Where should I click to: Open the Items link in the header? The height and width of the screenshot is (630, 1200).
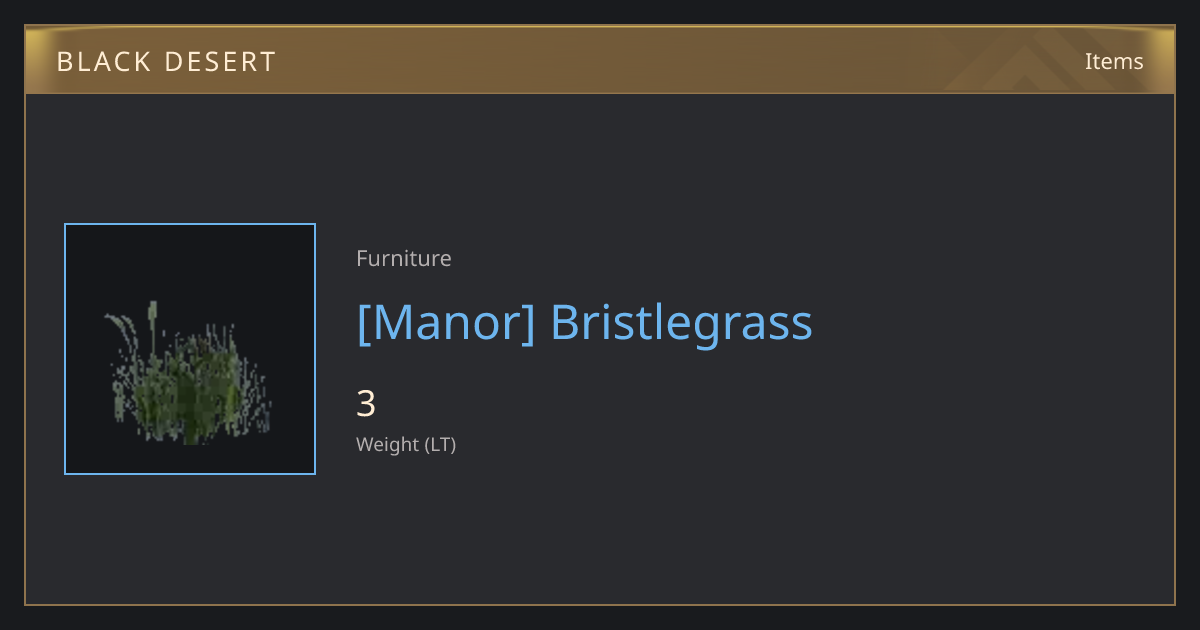click(1114, 61)
